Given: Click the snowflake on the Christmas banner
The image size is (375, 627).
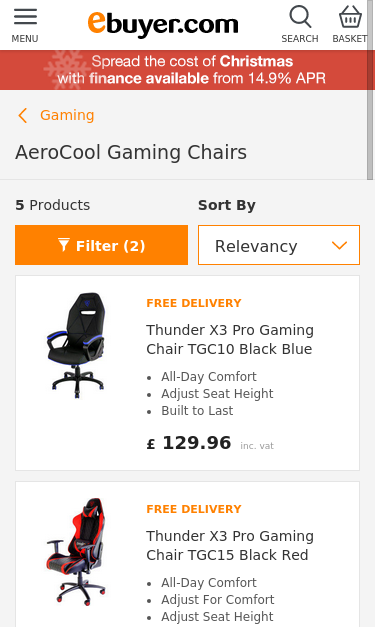Looking at the screenshot, I should (x=66, y=70).
